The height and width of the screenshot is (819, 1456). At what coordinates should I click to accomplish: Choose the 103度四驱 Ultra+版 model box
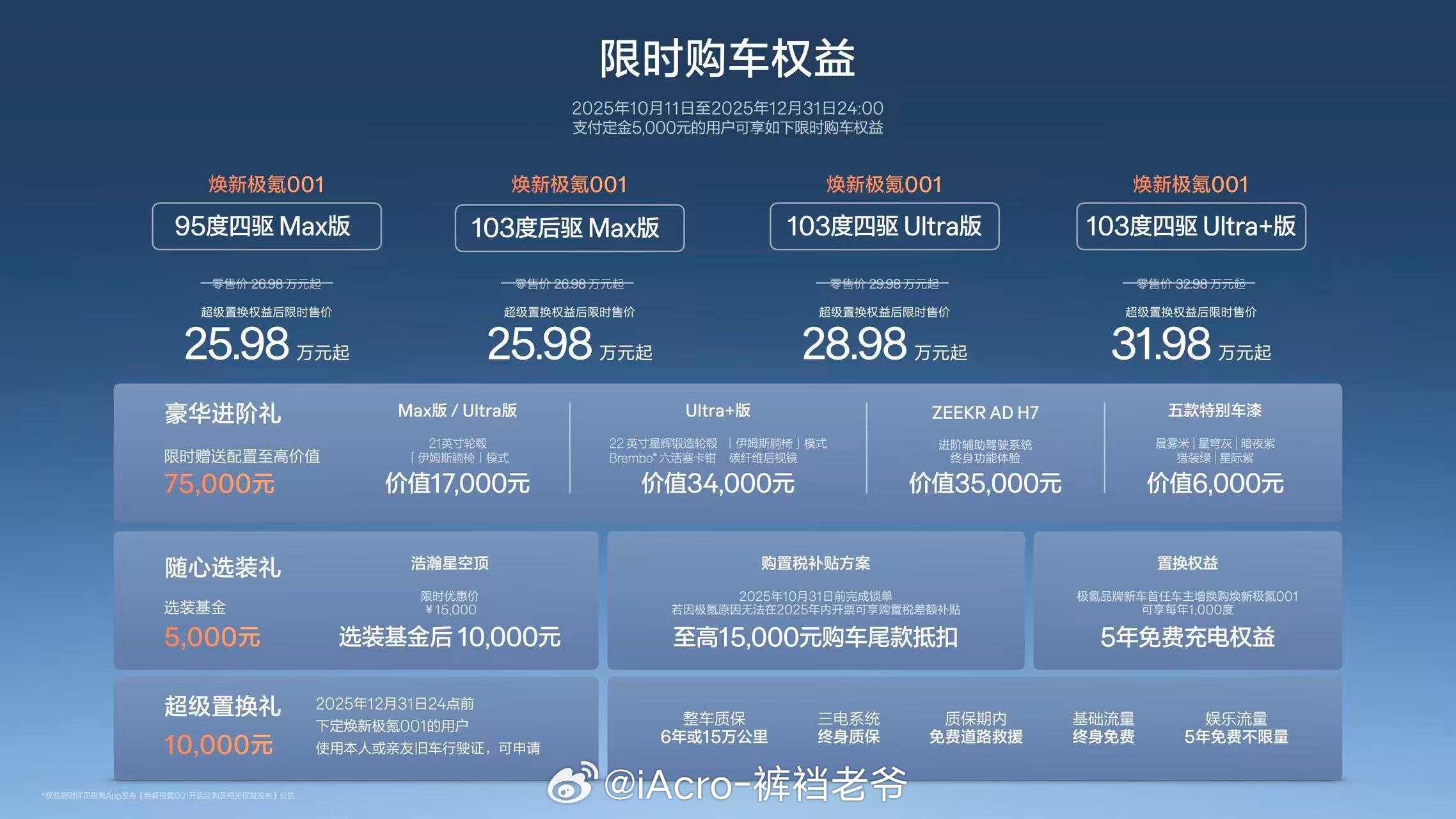click(1191, 227)
